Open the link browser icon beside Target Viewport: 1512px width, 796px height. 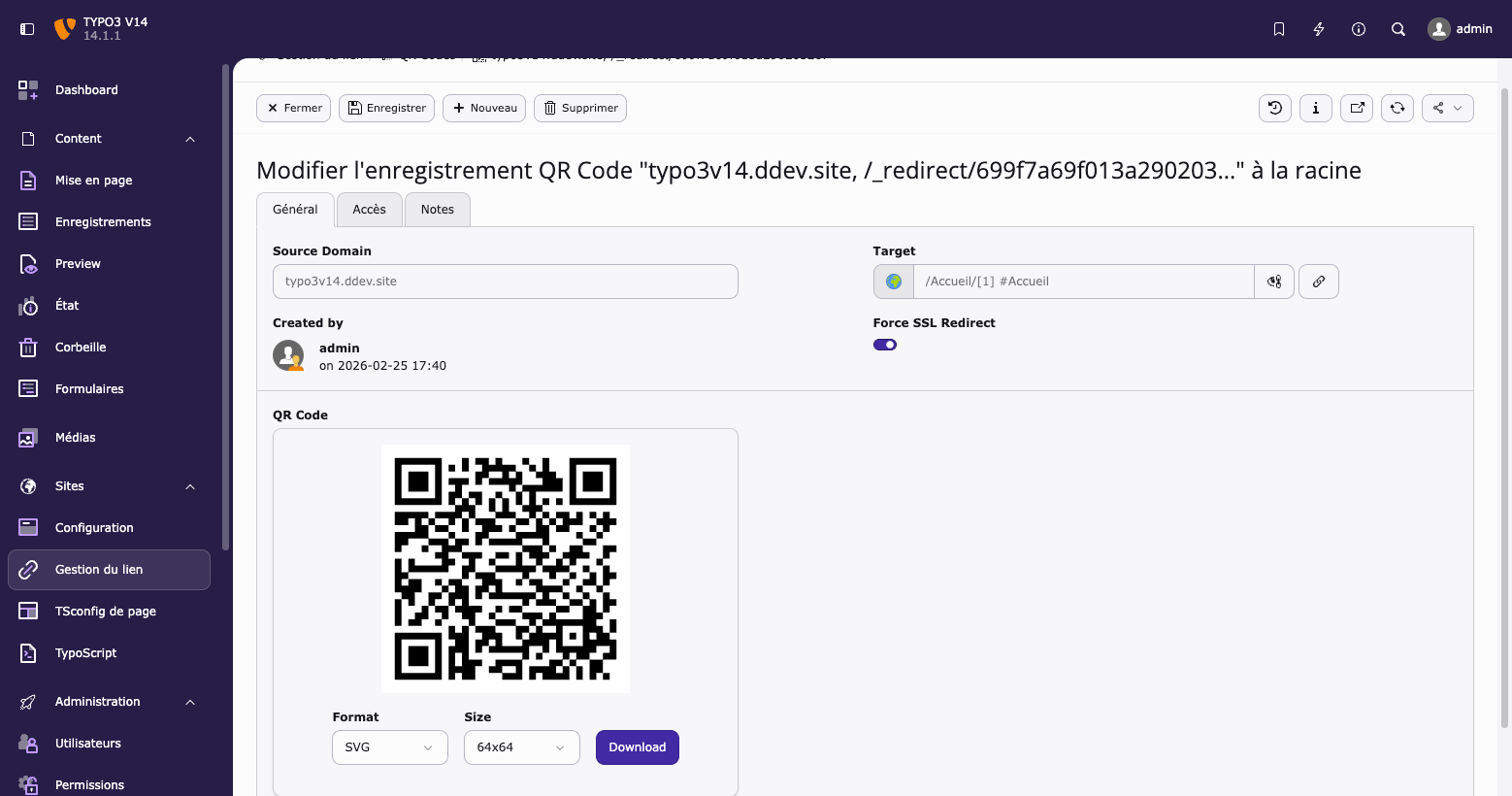[x=1318, y=281]
